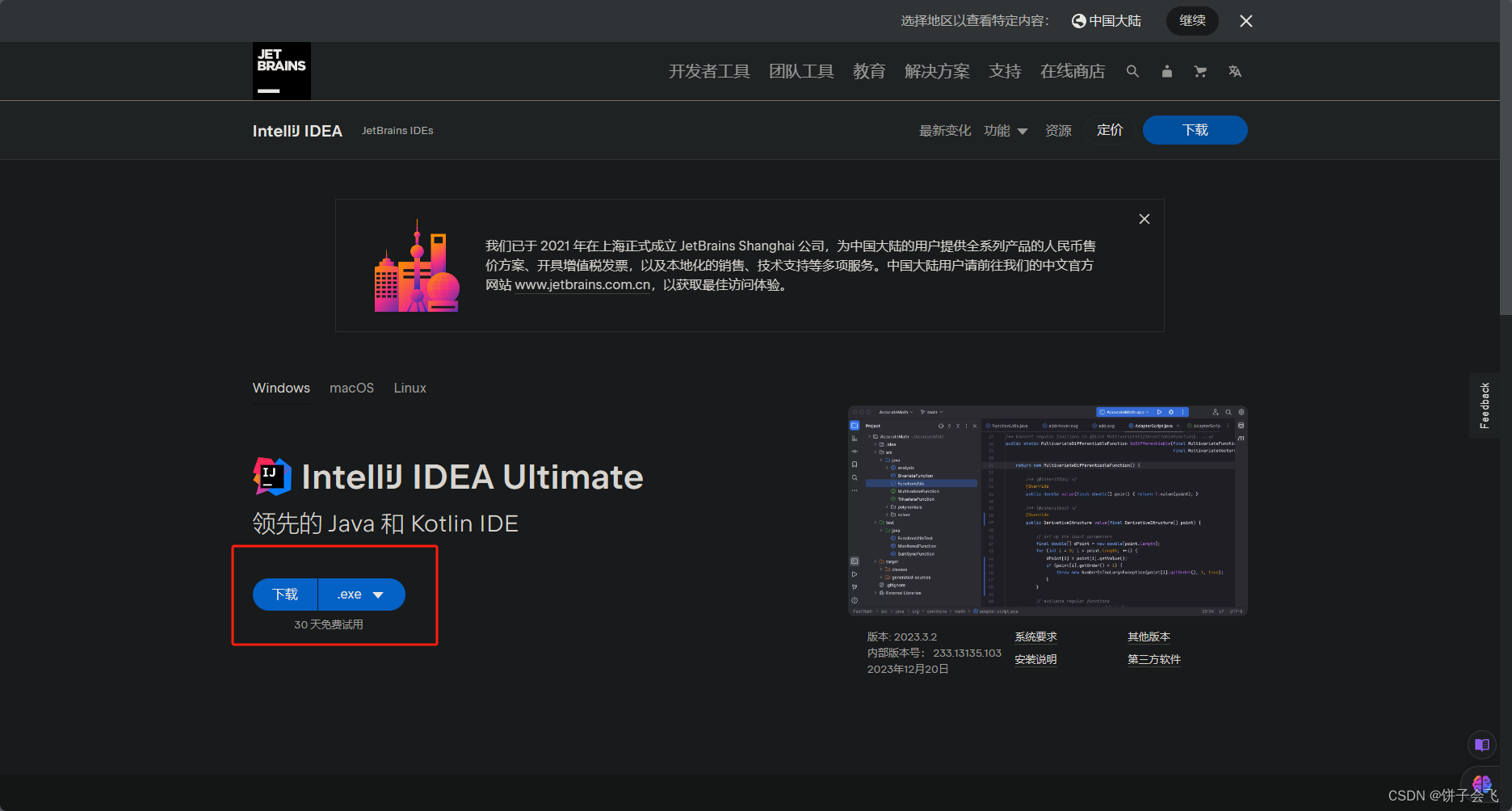Open the language selector icon
The height and width of the screenshot is (811, 1512).
coord(1234,71)
